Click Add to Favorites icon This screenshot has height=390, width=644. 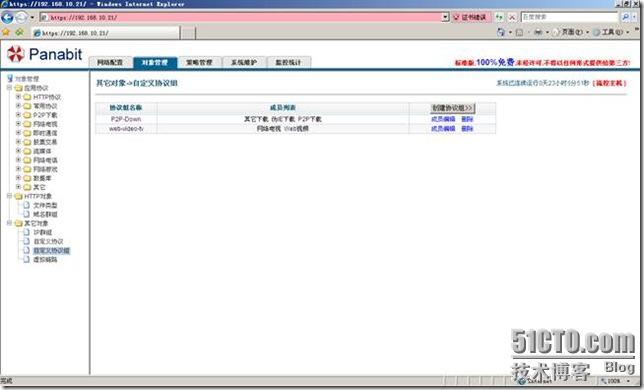point(19,32)
